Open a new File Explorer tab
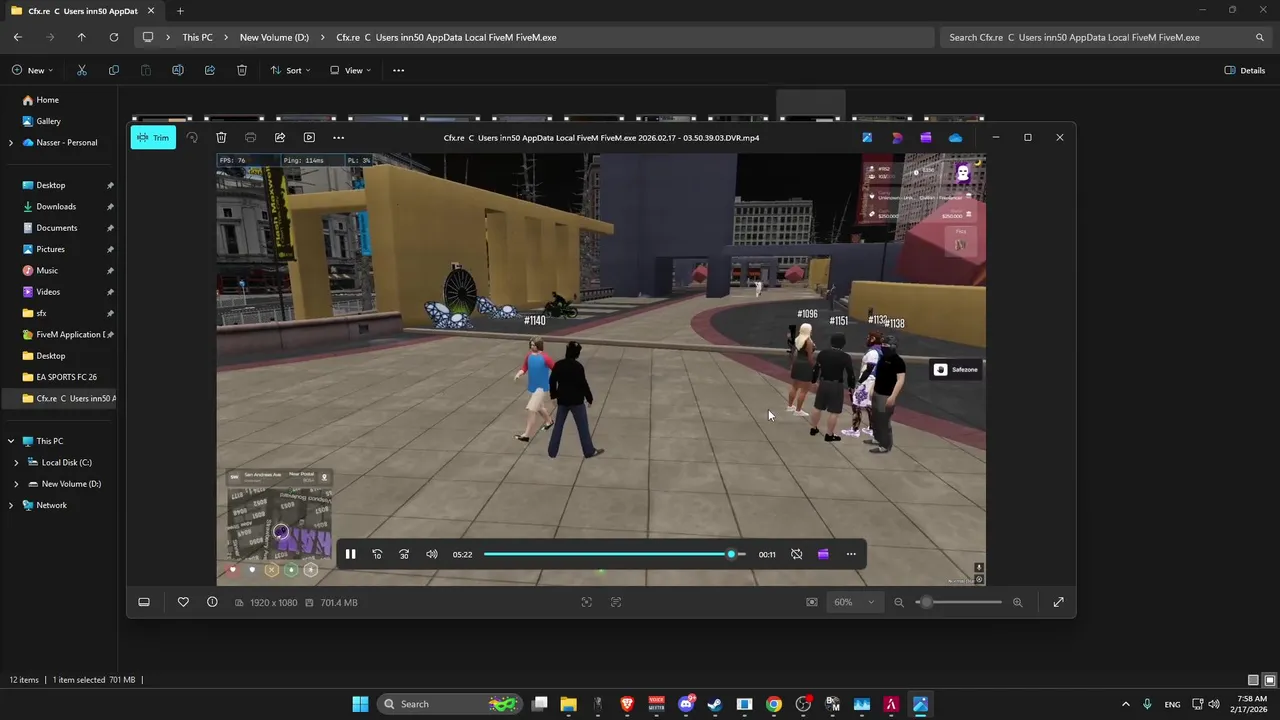 pos(180,11)
